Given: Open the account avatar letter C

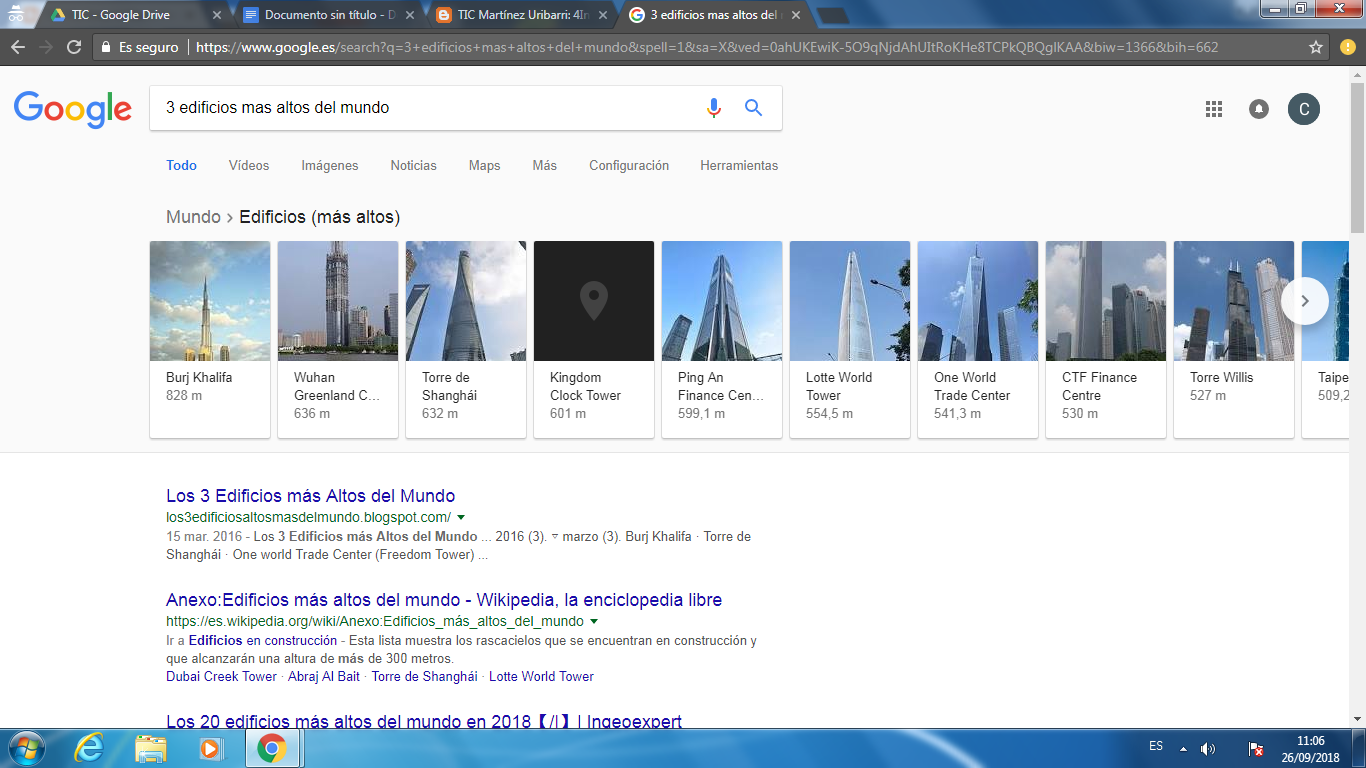Looking at the screenshot, I should (1304, 109).
